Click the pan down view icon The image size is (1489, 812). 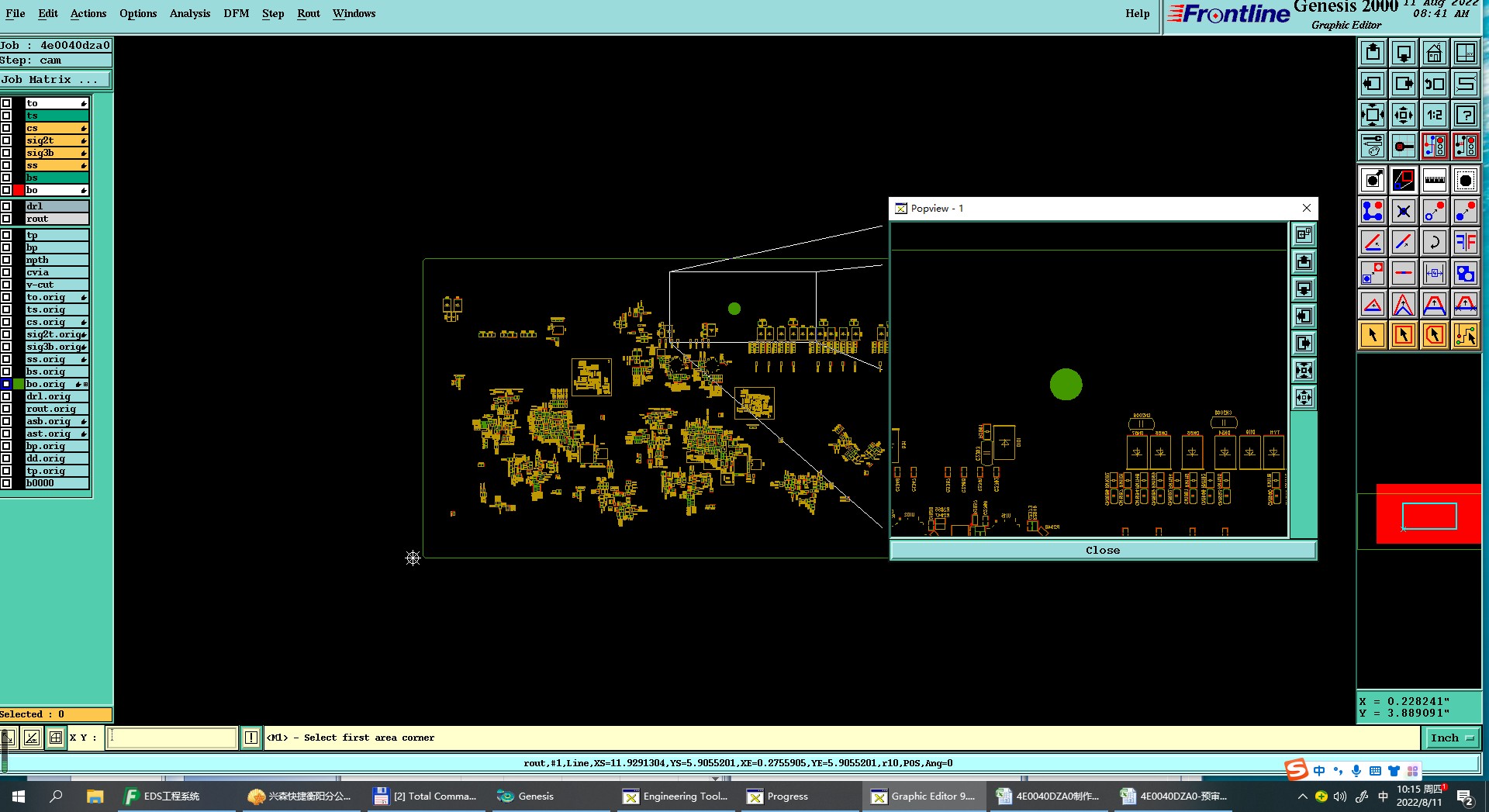pos(1404,53)
